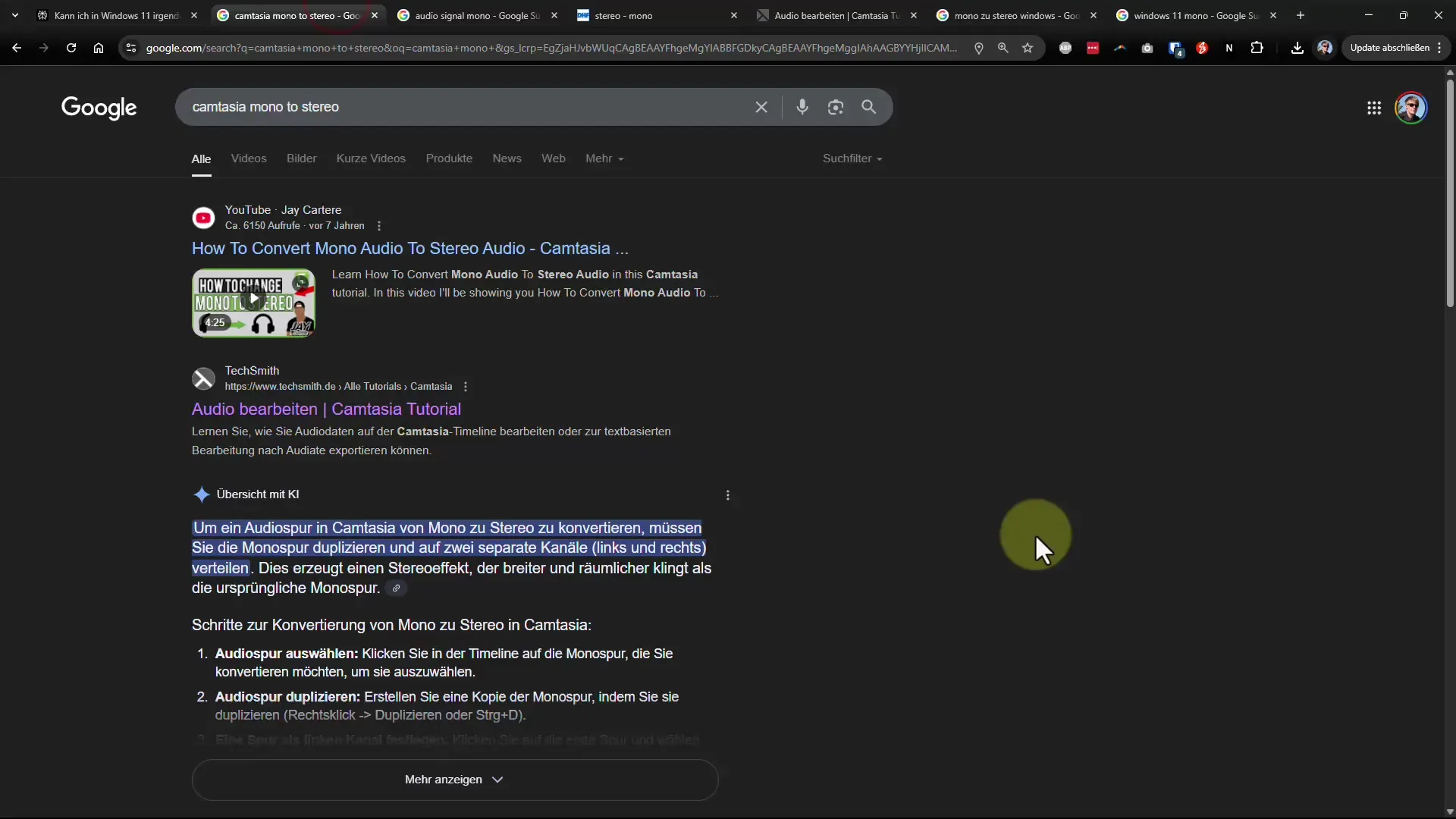
Task: Open more options for TechSmith result
Action: 466,387
